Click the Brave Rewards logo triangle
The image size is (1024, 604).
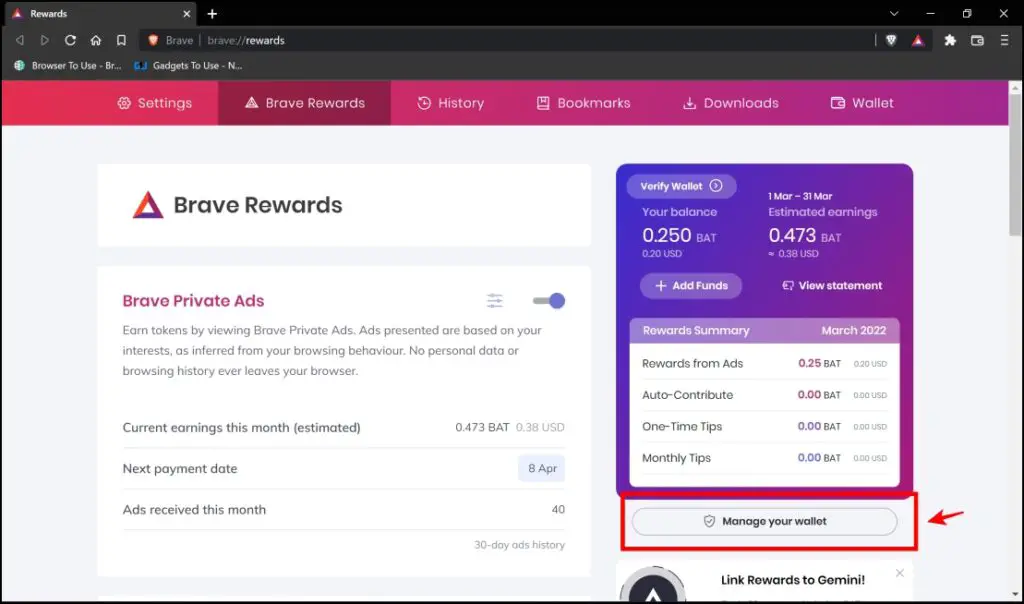(148, 205)
